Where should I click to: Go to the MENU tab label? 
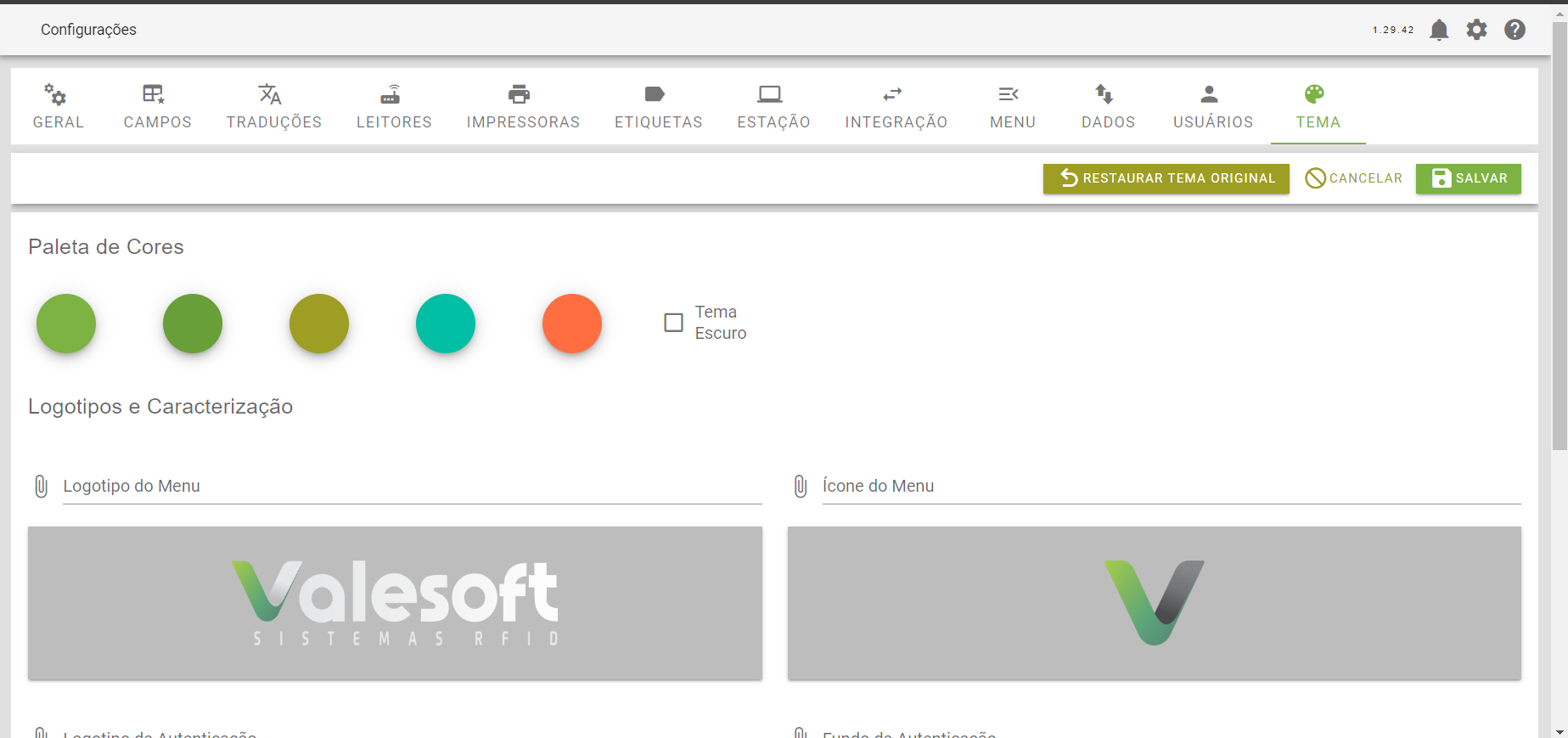tap(1013, 122)
